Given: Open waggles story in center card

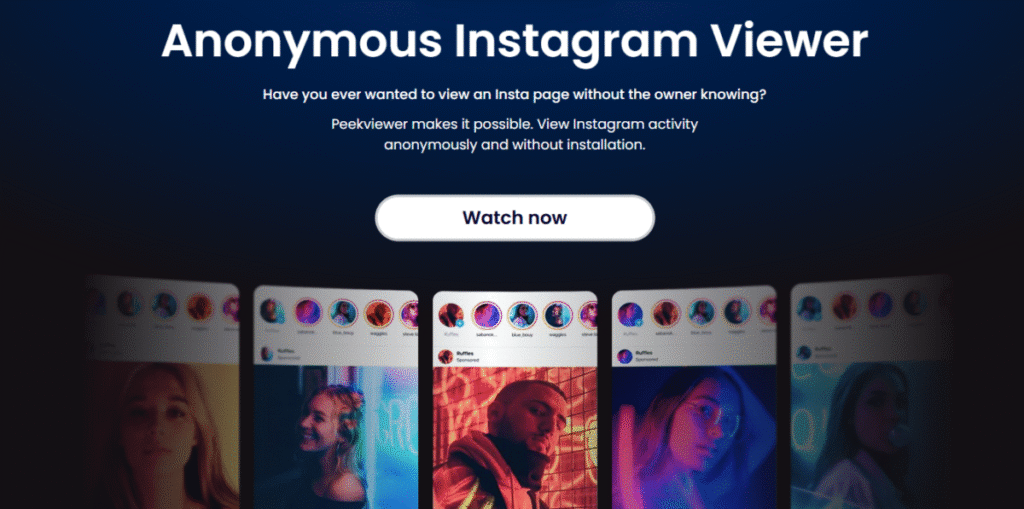Looking at the screenshot, I should [556, 315].
